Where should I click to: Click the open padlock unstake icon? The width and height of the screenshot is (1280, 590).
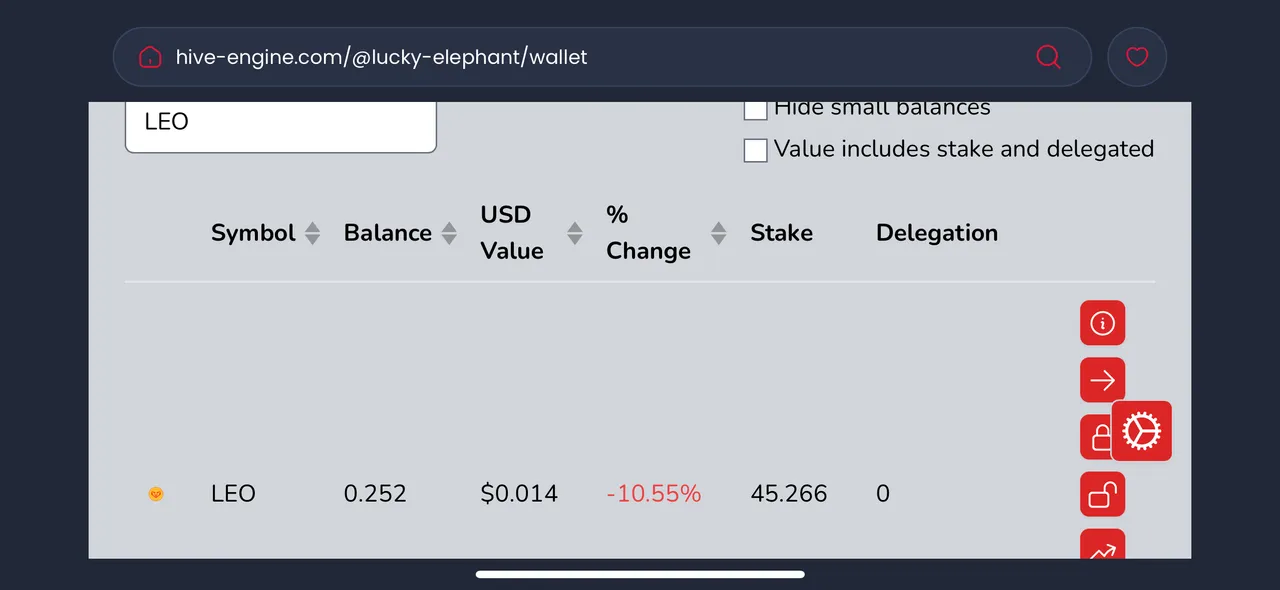coord(1103,494)
